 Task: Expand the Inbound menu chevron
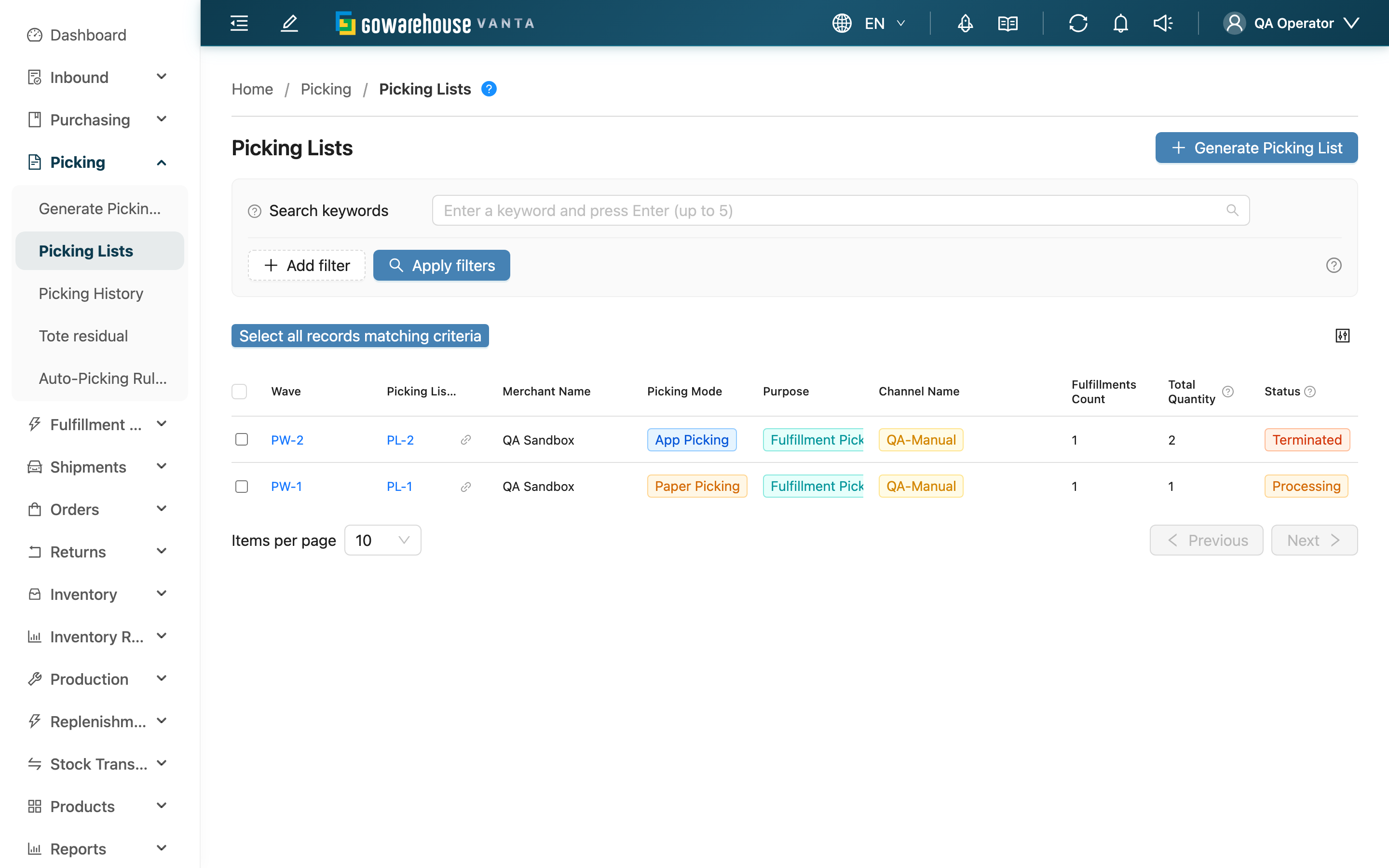(x=162, y=76)
